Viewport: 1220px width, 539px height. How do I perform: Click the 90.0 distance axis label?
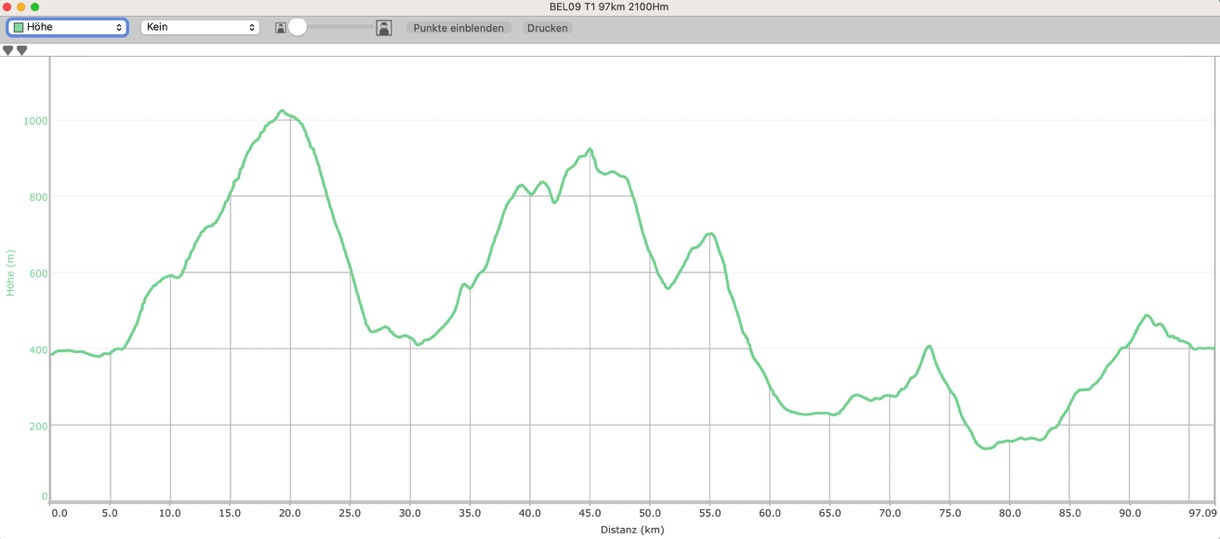click(1130, 513)
